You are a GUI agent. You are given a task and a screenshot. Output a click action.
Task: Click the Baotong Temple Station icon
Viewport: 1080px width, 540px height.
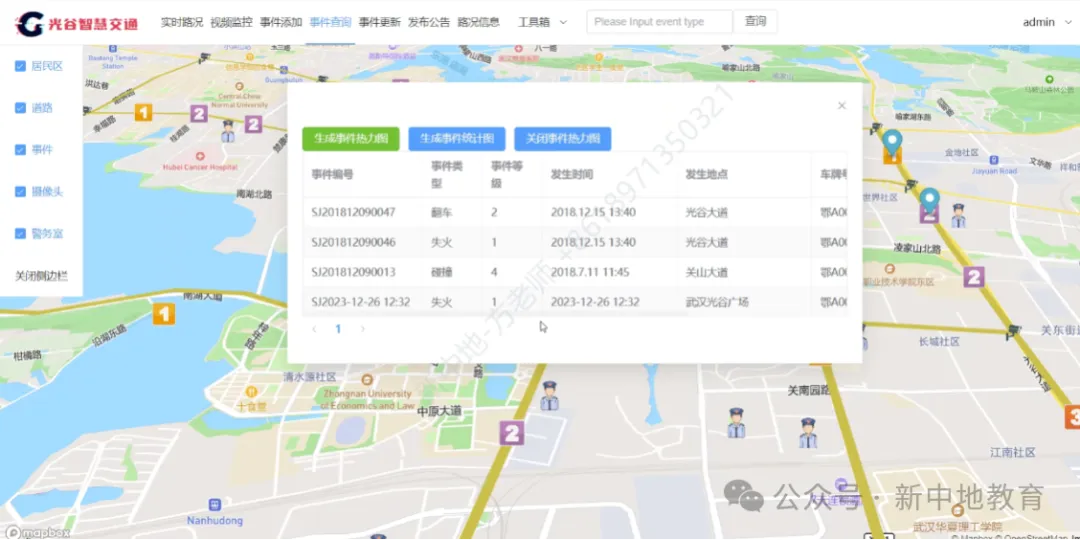pyautogui.click(x=112, y=49)
